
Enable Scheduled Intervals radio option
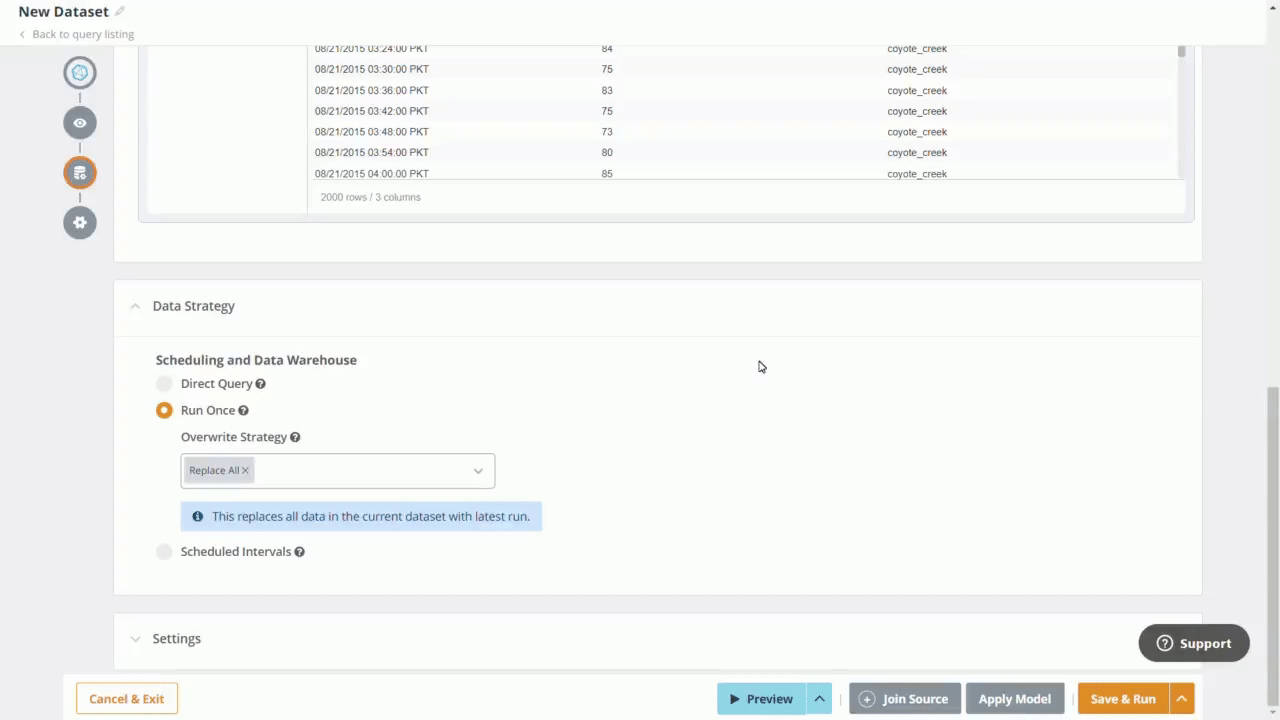pos(164,552)
